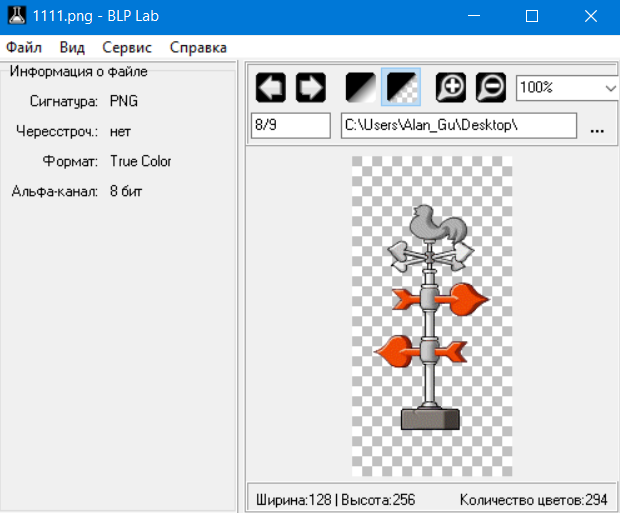This screenshot has height=513, width=620.
Task: Click the Информация о файле group label
Action: 78,71
